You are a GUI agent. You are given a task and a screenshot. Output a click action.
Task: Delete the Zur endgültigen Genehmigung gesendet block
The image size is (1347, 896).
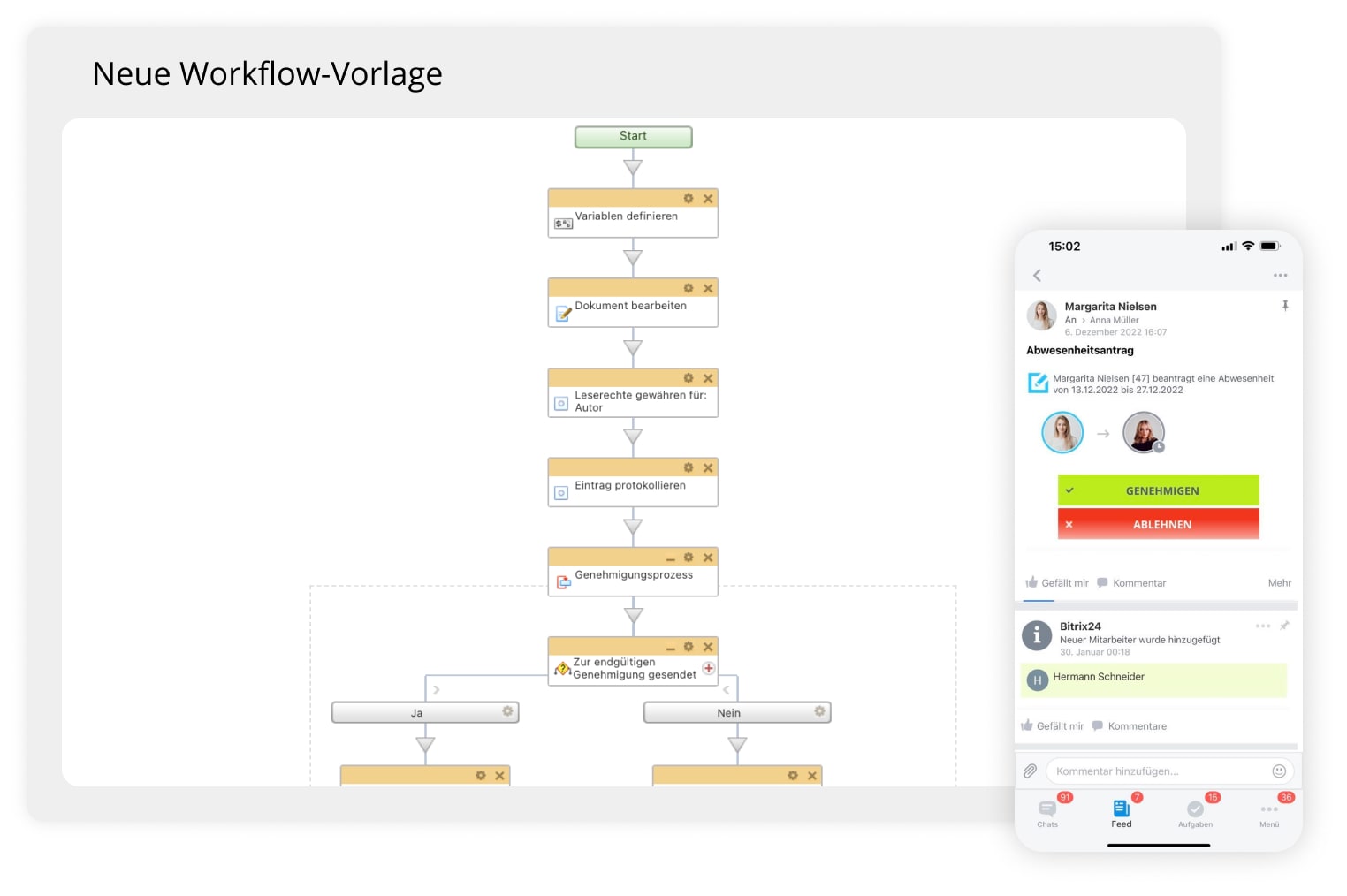pos(708,647)
